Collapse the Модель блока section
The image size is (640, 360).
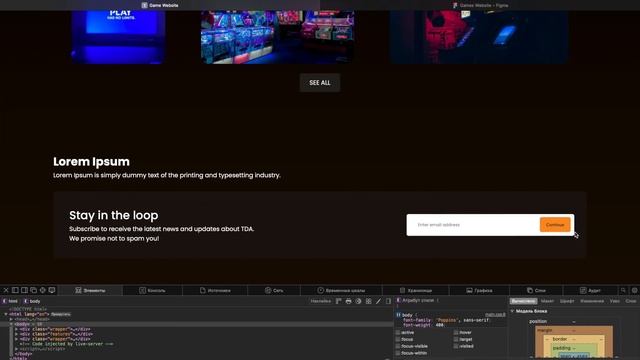point(512,311)
